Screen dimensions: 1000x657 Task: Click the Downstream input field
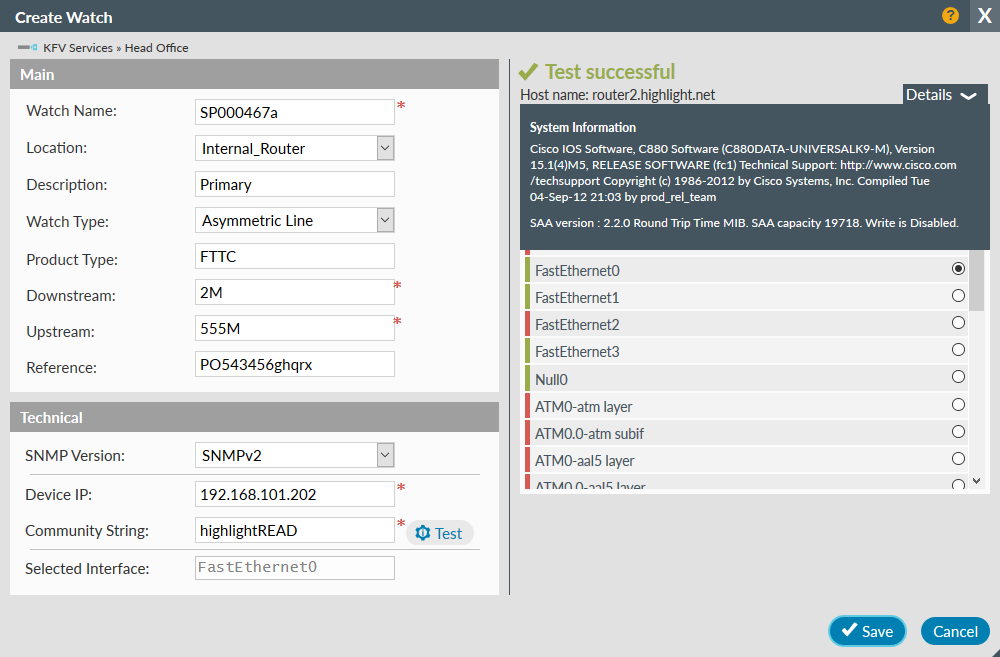point(294,291)
